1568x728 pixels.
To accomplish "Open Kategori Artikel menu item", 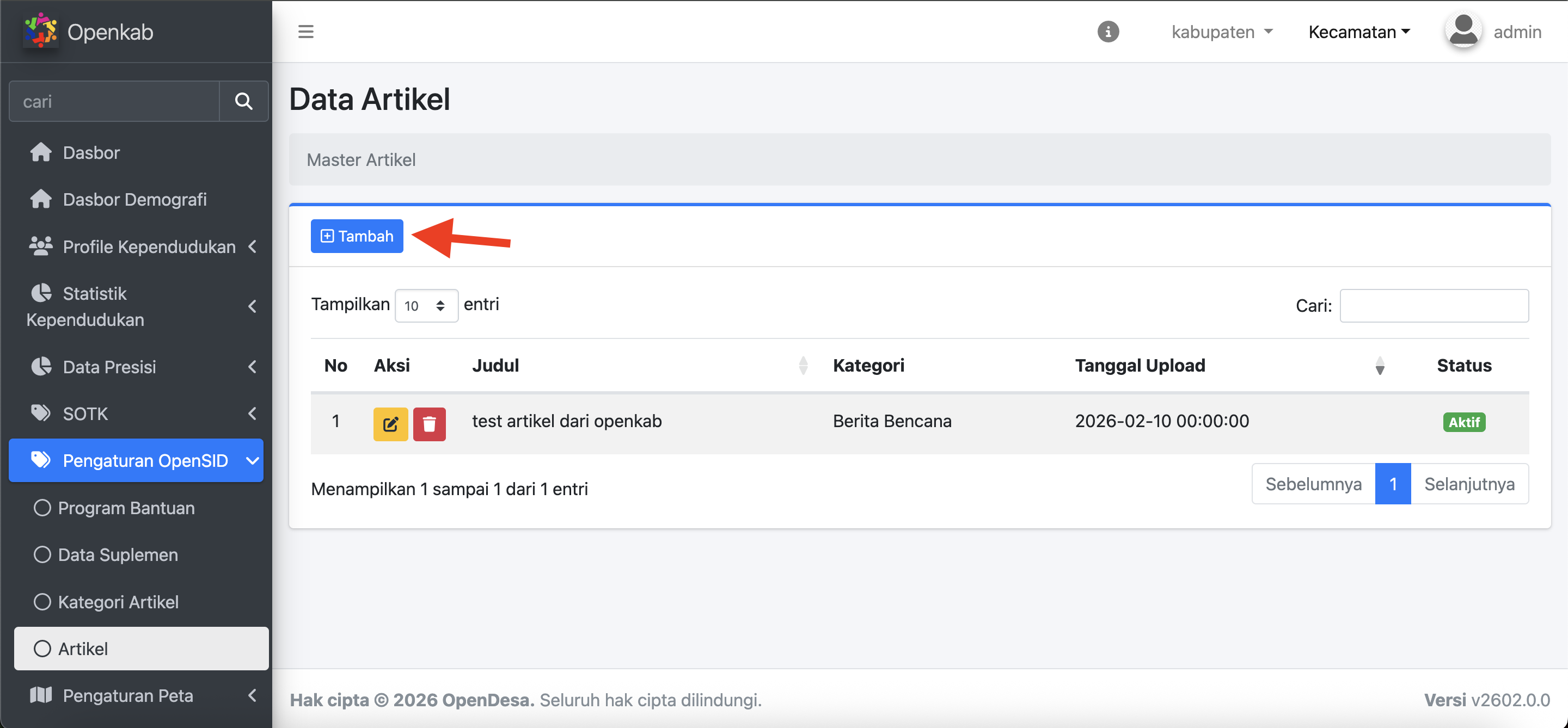I will pyautogui.click(x=118, y=601).
